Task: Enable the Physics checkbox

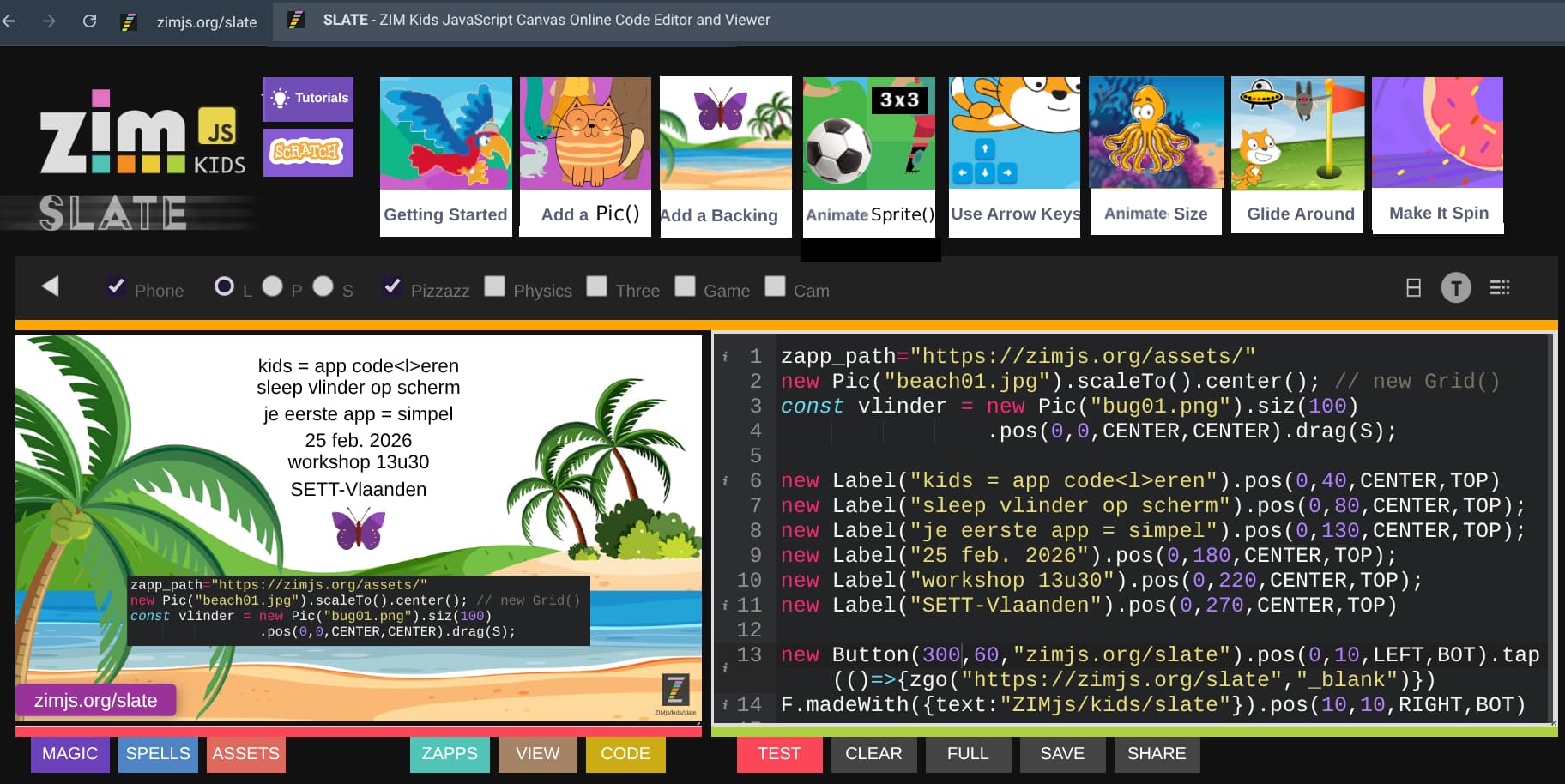Action: click(x=494, y=286)
